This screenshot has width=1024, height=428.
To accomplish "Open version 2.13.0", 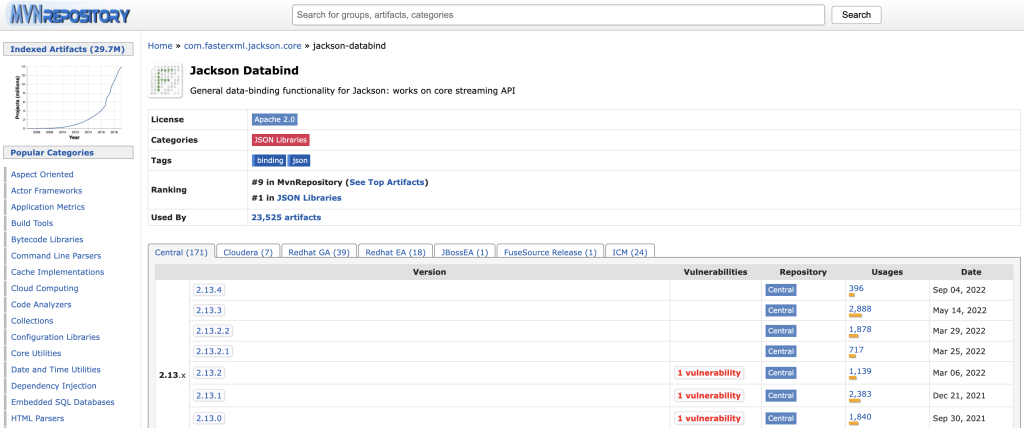I will (210, 418).
